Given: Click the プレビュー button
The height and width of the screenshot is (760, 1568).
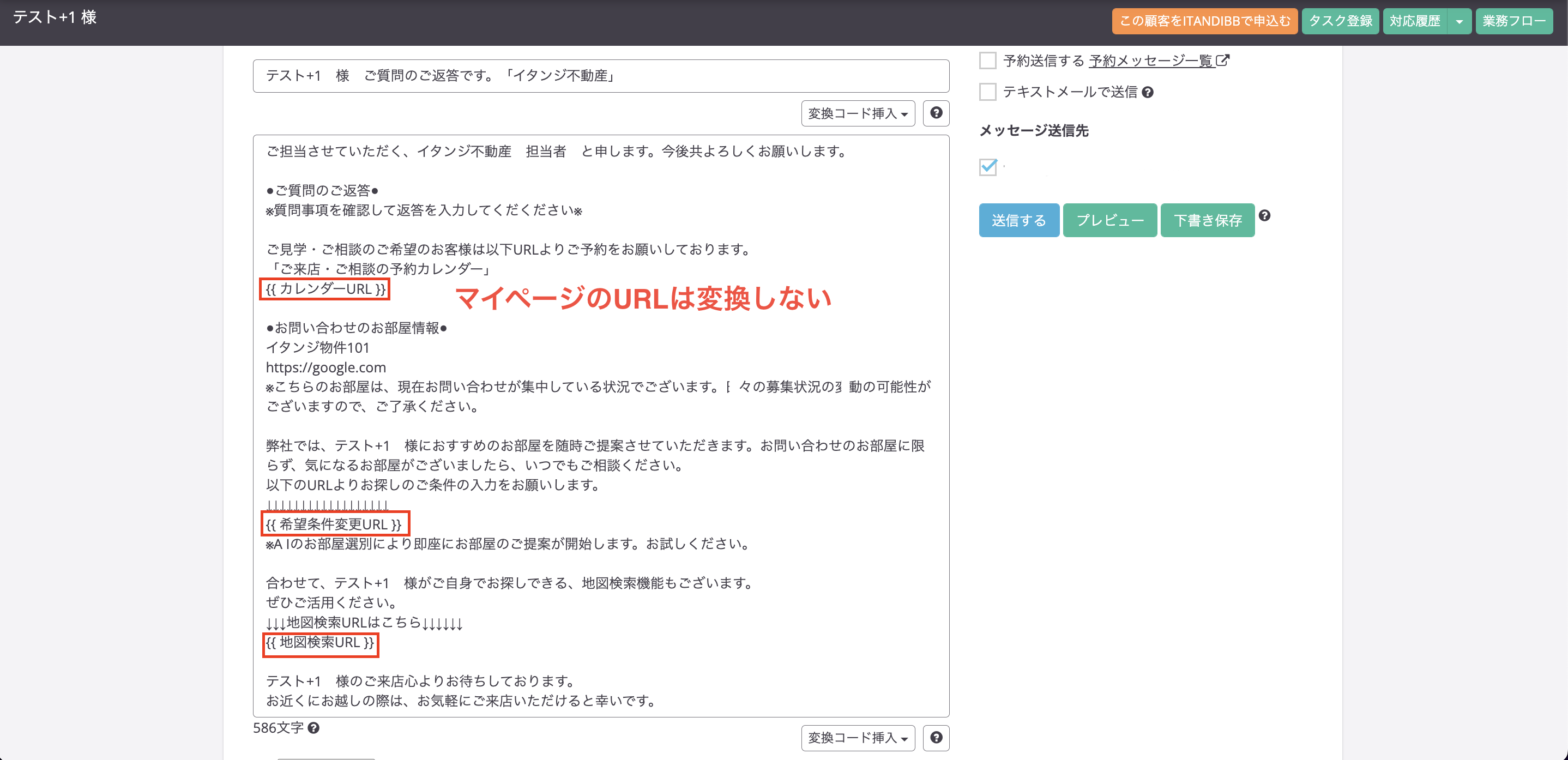Looking at the screenshot, I should [x=1109, y=220].
